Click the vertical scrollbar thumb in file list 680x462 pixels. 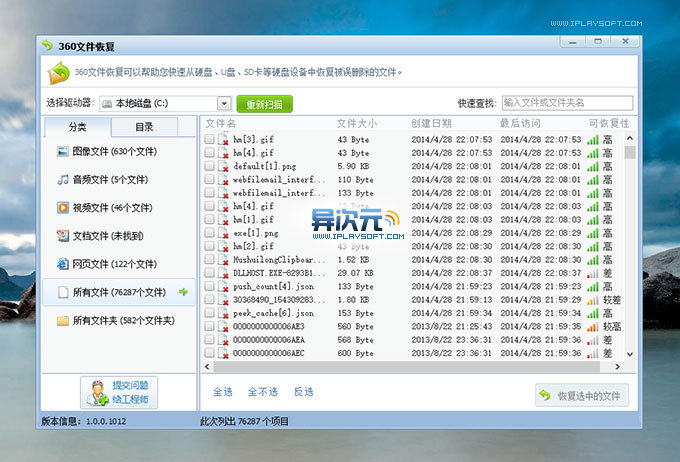(630, 152)
